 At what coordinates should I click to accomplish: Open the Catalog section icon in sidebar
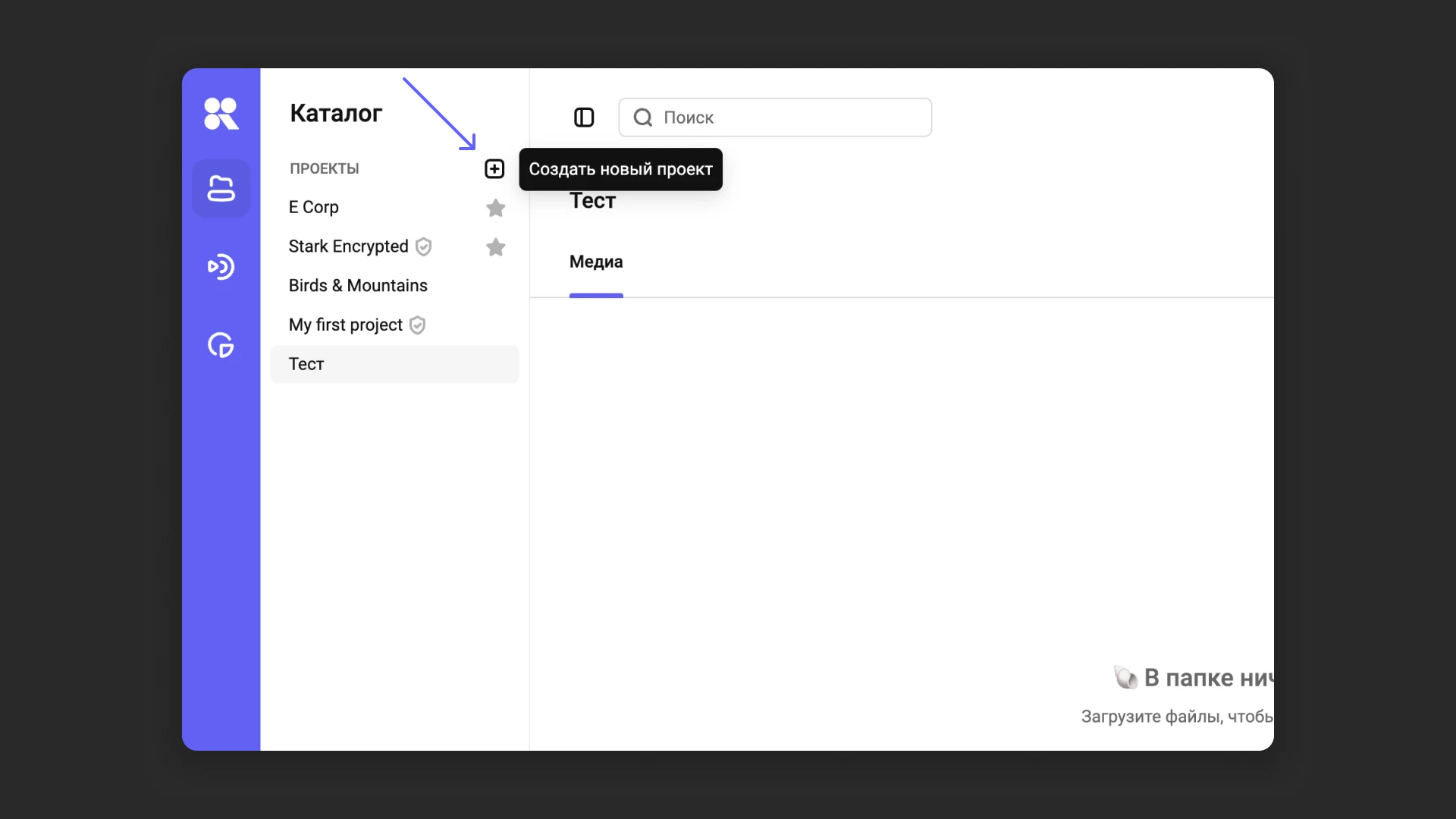point(221,188)
